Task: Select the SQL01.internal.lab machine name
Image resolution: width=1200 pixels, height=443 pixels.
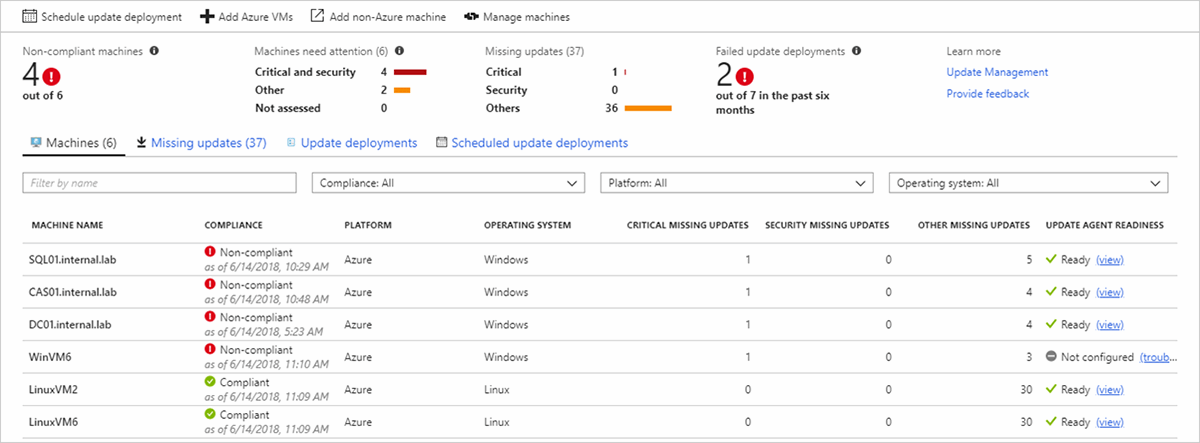Action: [73, 260]
